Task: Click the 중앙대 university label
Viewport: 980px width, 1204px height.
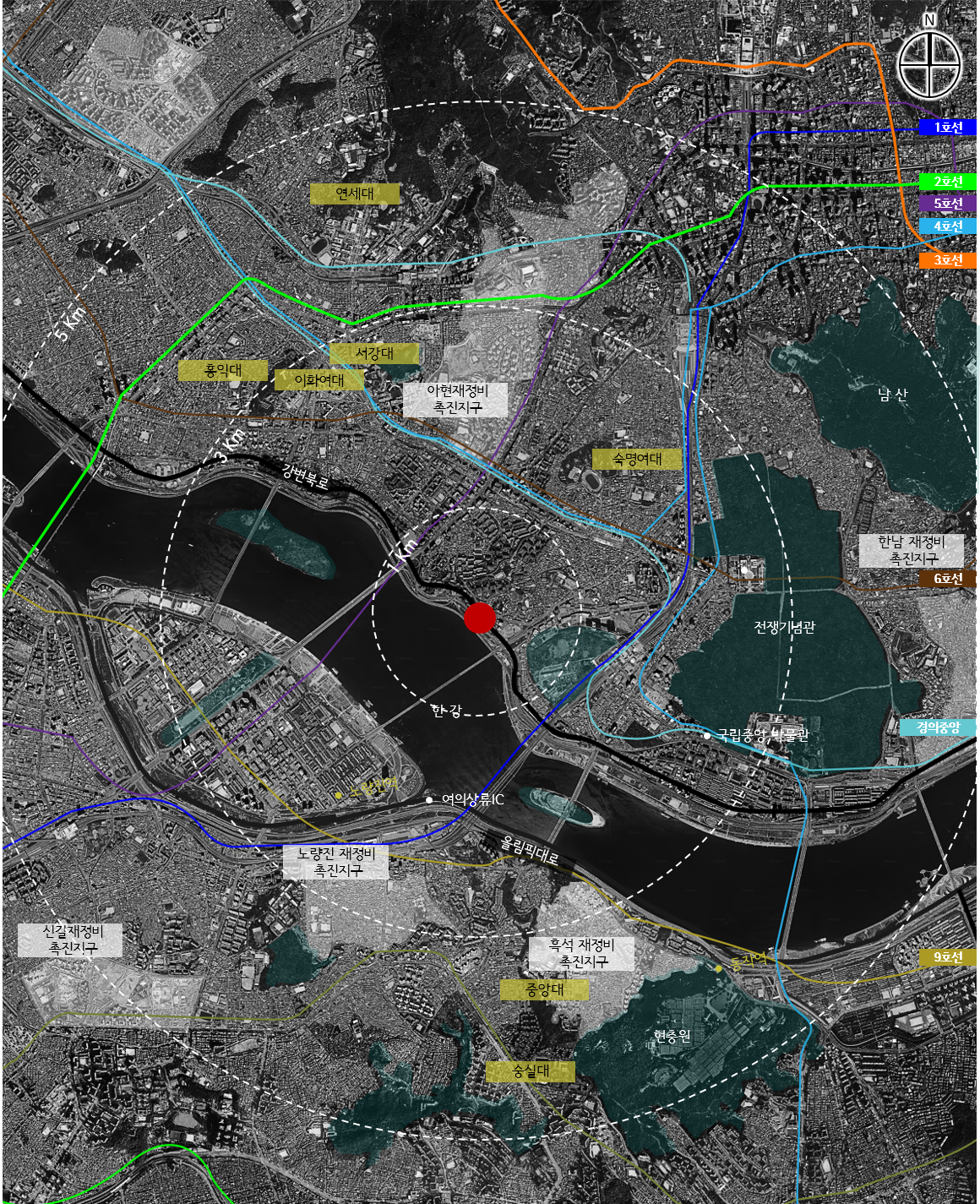Action: pyautogui.click(x=545, y=989)
